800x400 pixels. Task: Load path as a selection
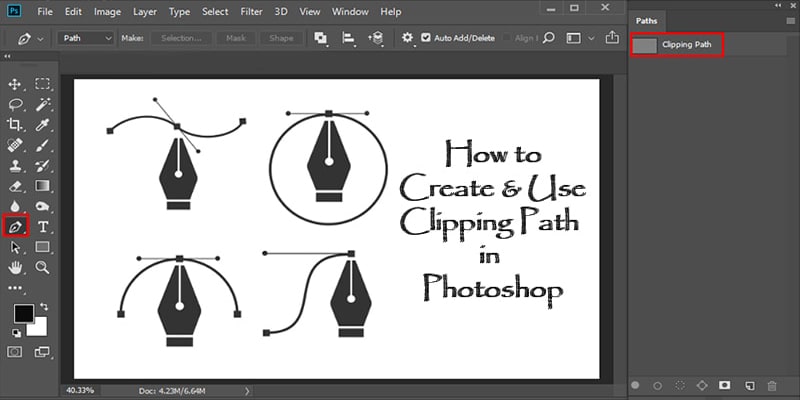click(680, 386)
